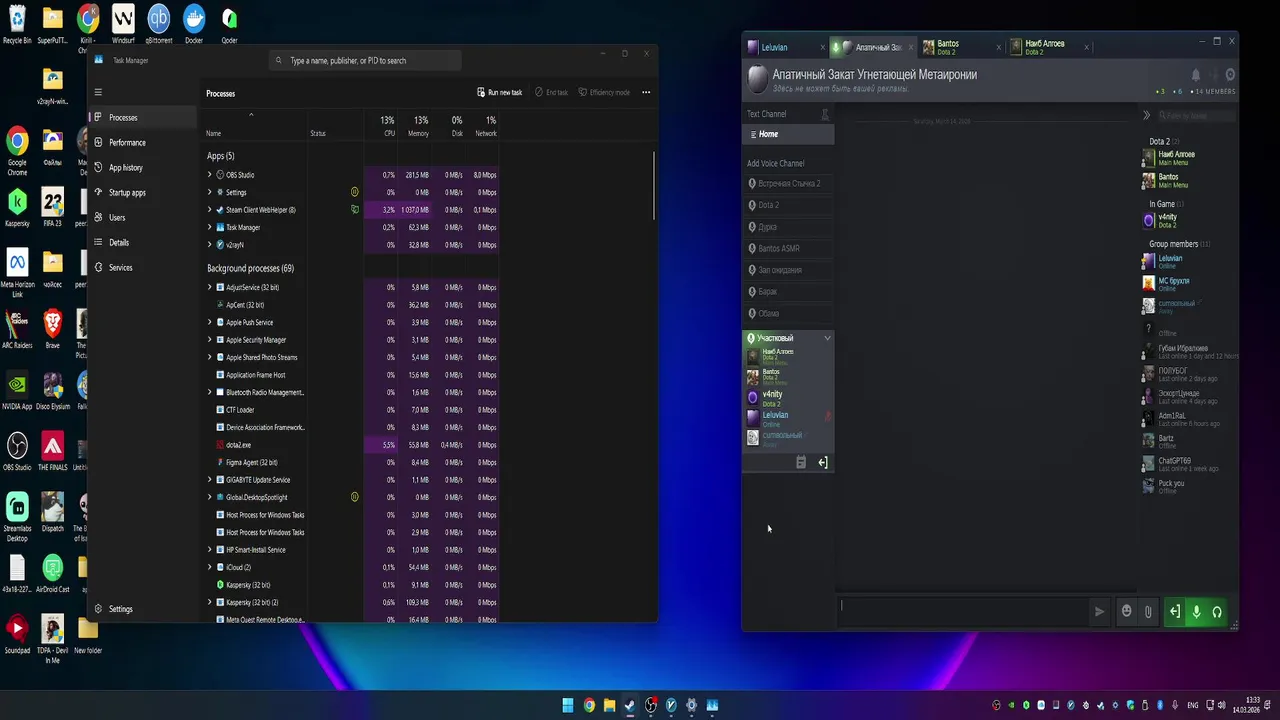Expand the OBS Studio process row

click(x=209, y=175)
